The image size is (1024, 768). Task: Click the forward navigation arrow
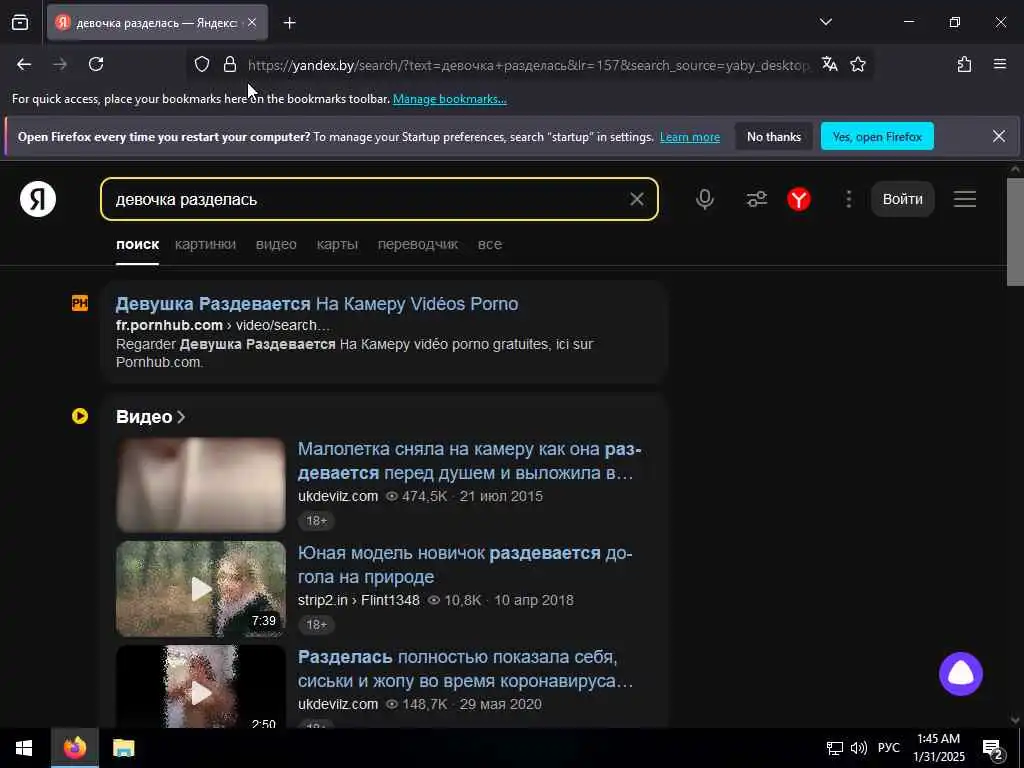click(x=60, y=64)
